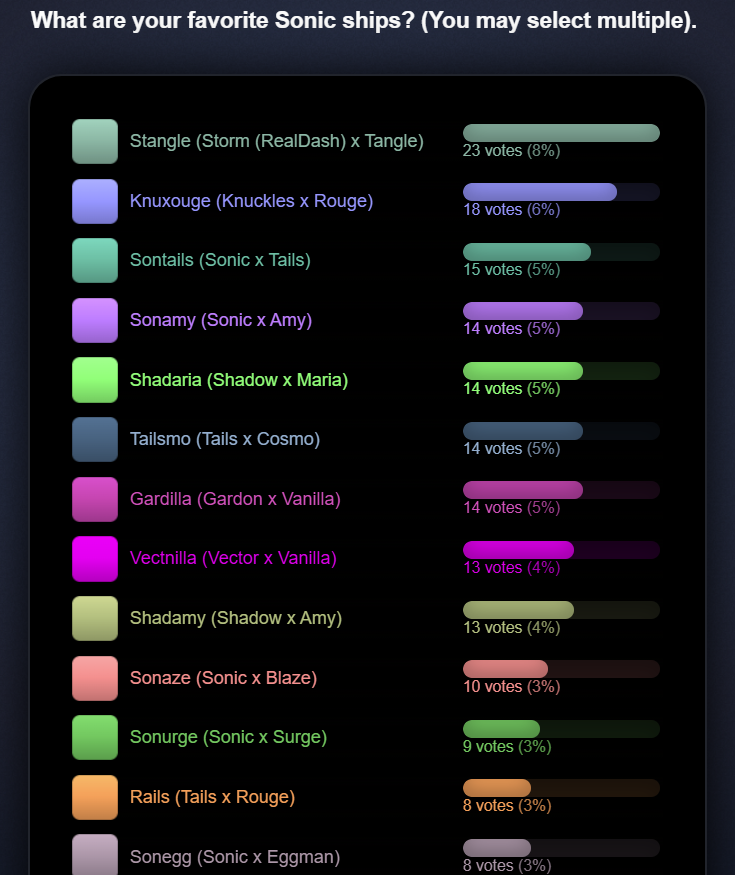The width and height of the screenshot is (735, 875).
Task: Select the 'Knuxouge (Knuckles x Rouge)' label
Action: (x=252, y=201)
